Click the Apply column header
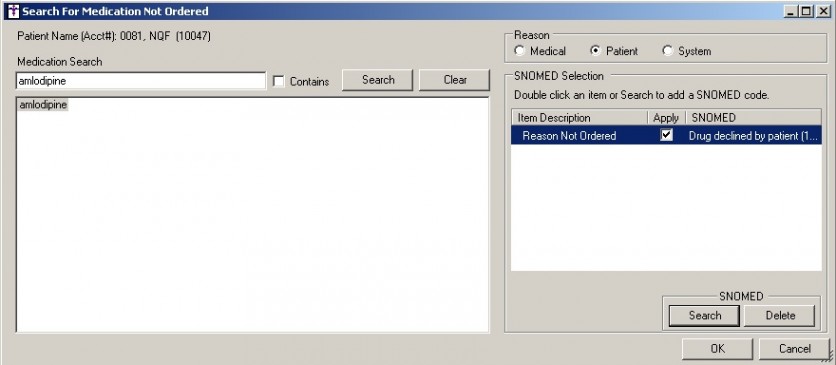This screenshot has width=836, height=365. click(x=666, y=118)
